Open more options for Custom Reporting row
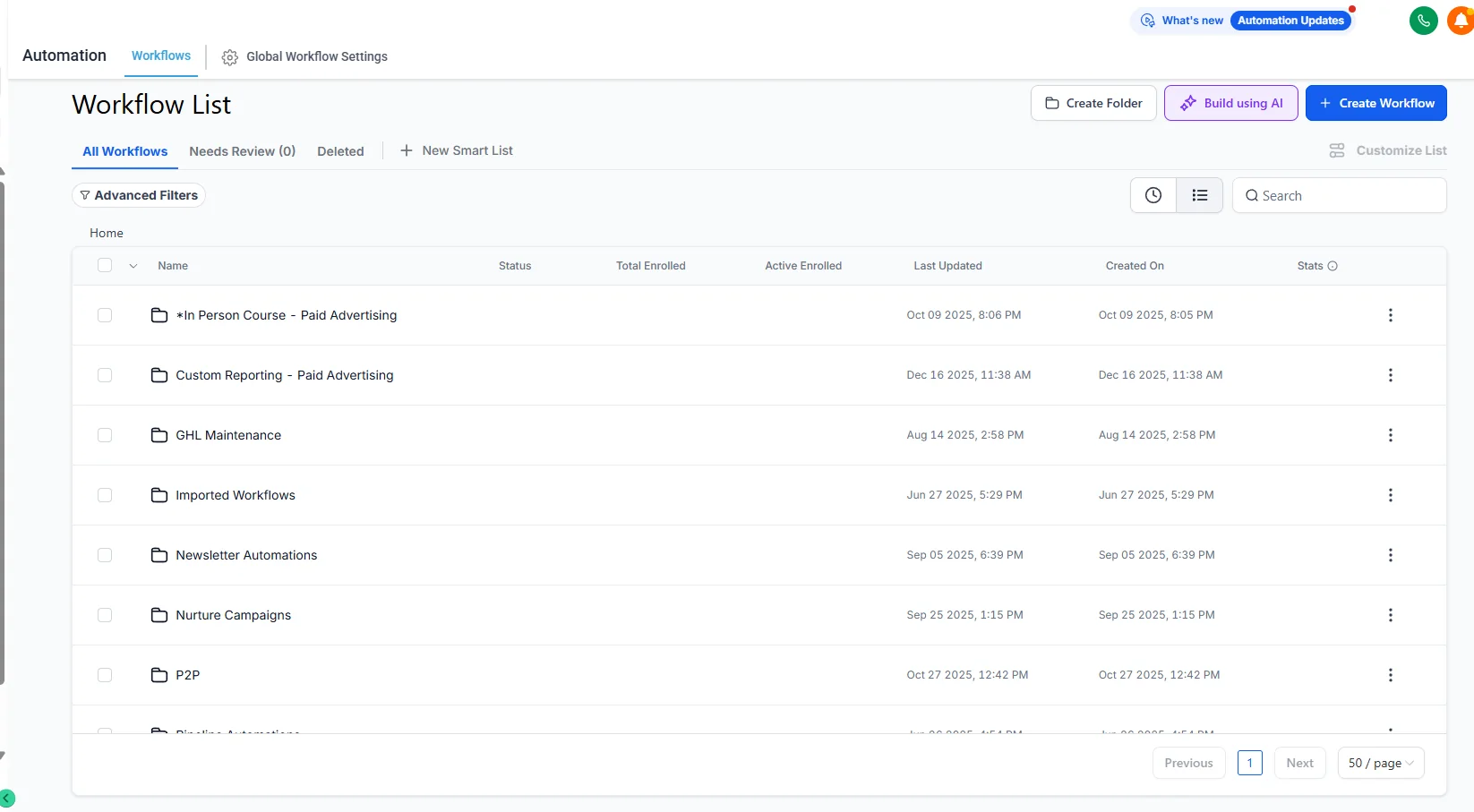1474x812 pixels. (x=1391, y=375)
